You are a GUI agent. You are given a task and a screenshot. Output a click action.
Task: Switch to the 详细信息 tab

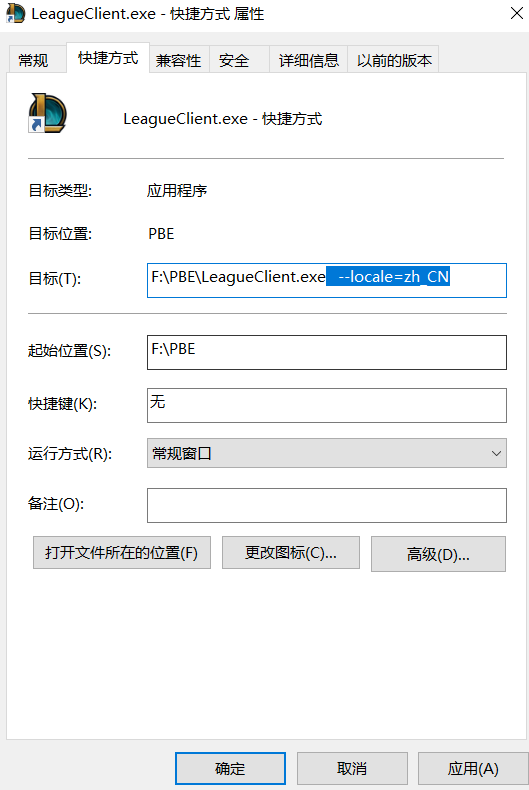pyautogui.click(x=309, y=60)
